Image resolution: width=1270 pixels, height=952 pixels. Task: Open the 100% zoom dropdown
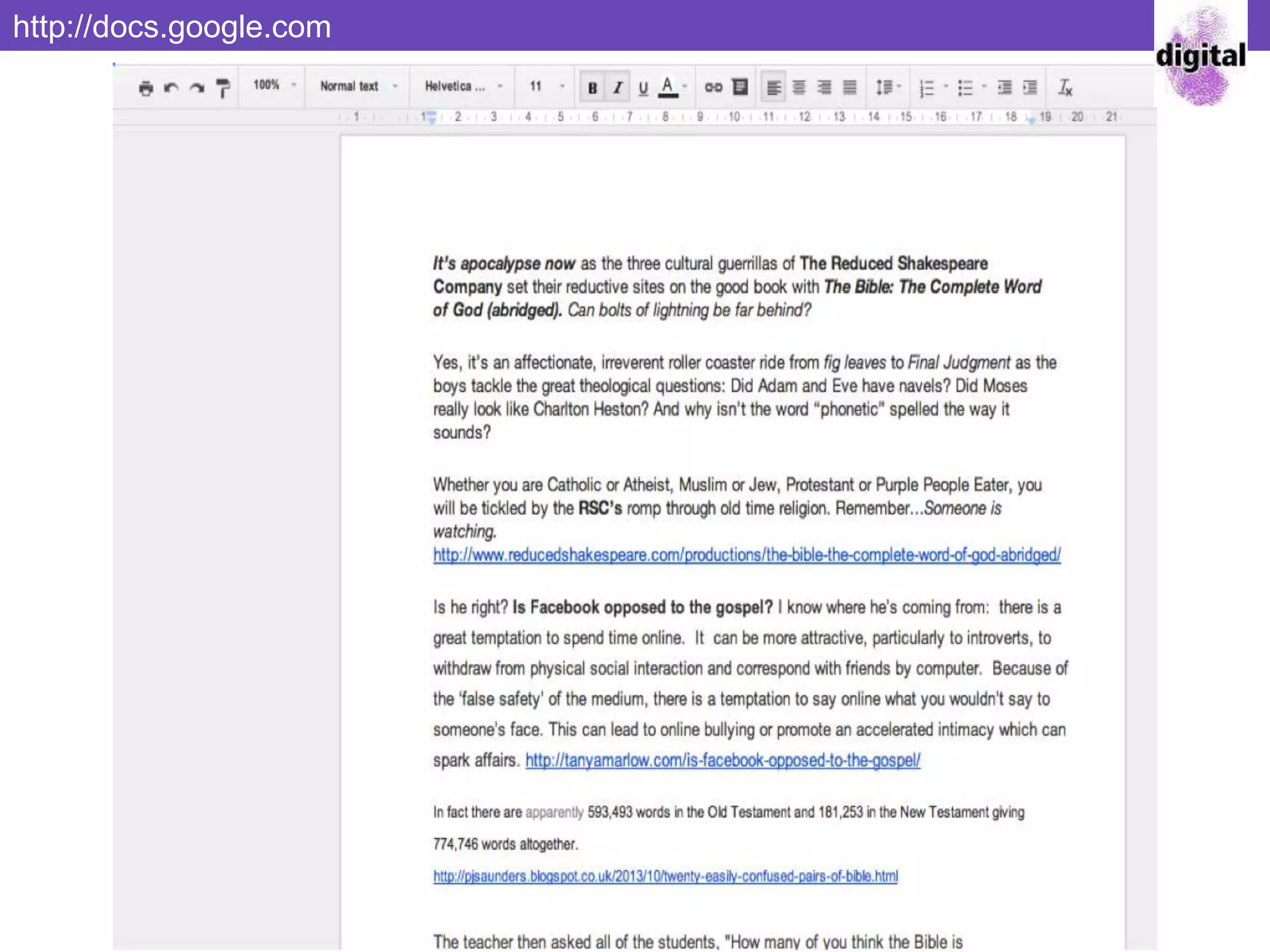(x=275, y=86)
